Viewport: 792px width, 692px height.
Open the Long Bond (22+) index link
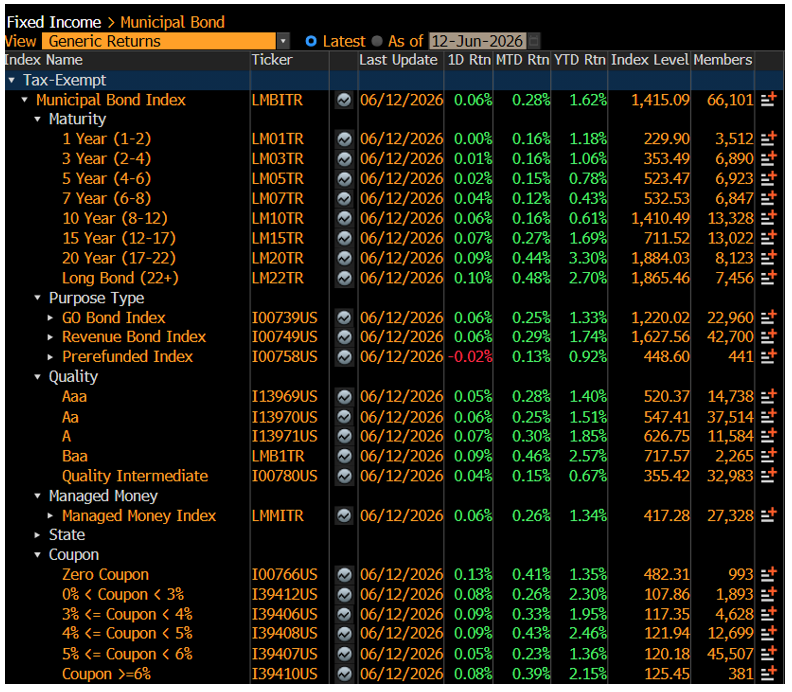tap(120, 278)
